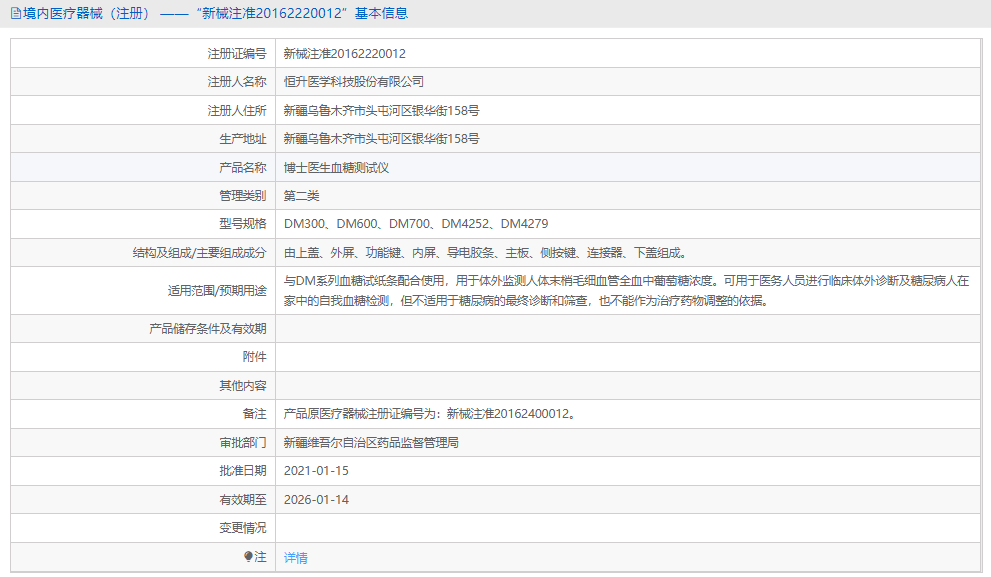Click the 产品名称 label

243,167
